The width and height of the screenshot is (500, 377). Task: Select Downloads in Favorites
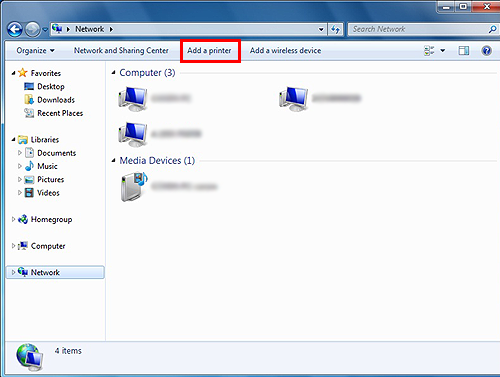pos(56,100)
